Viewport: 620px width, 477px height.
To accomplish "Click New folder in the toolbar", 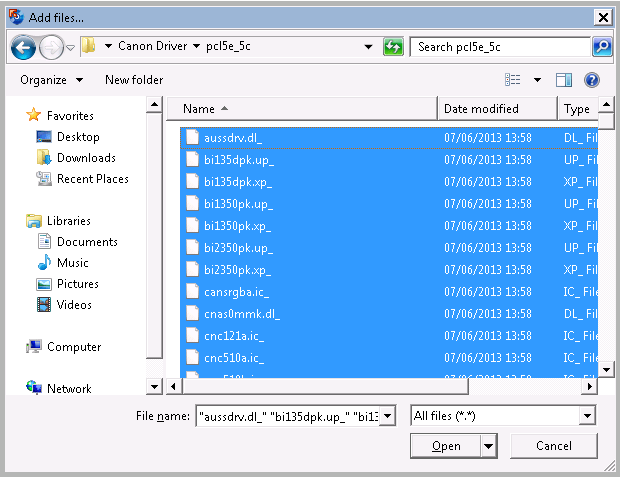I will (x=134, y=80).
